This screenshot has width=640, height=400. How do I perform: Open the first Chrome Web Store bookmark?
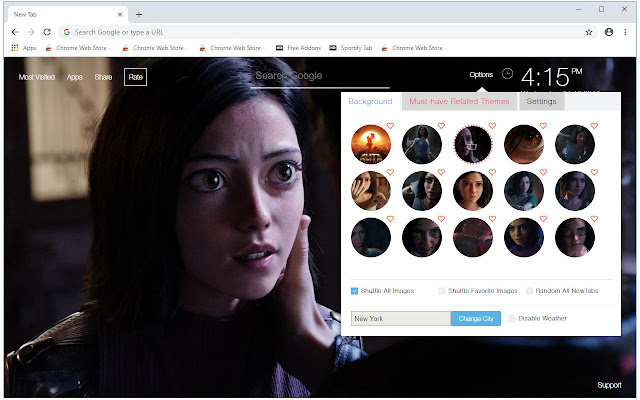tap(78, 48)
